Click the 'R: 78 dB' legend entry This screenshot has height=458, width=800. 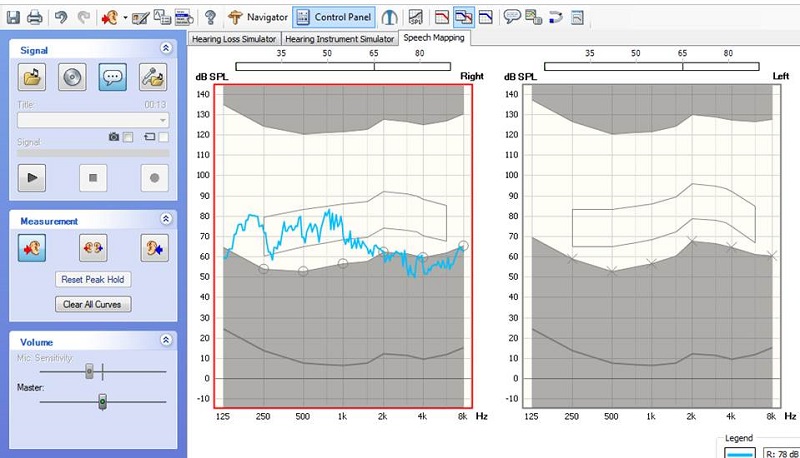[x=781, y=453]
